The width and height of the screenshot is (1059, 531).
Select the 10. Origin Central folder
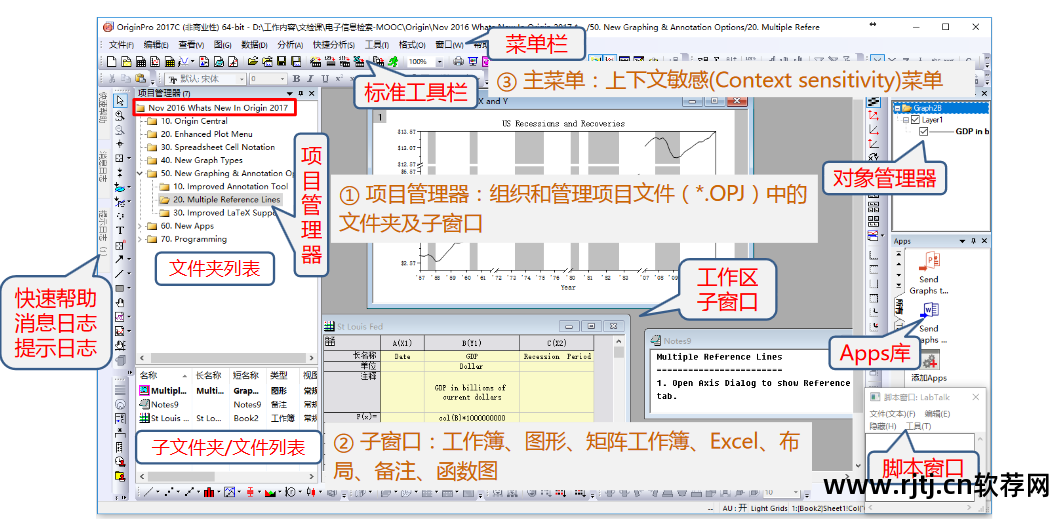coord(194,121)
